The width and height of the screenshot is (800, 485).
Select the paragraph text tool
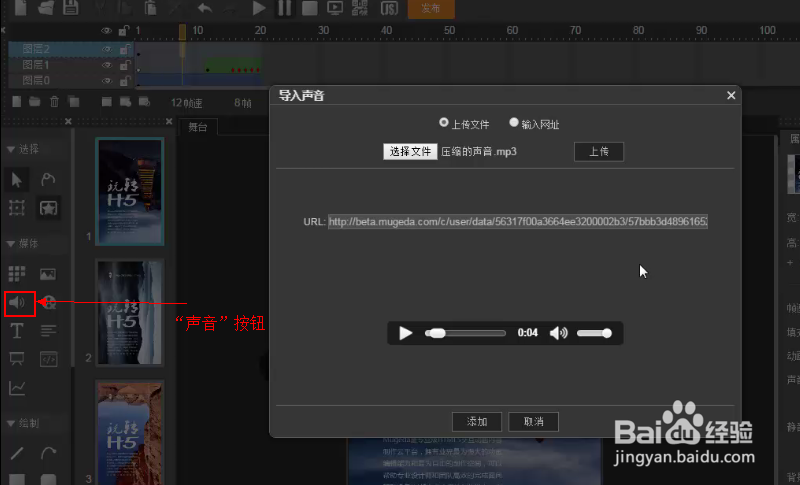48,331
